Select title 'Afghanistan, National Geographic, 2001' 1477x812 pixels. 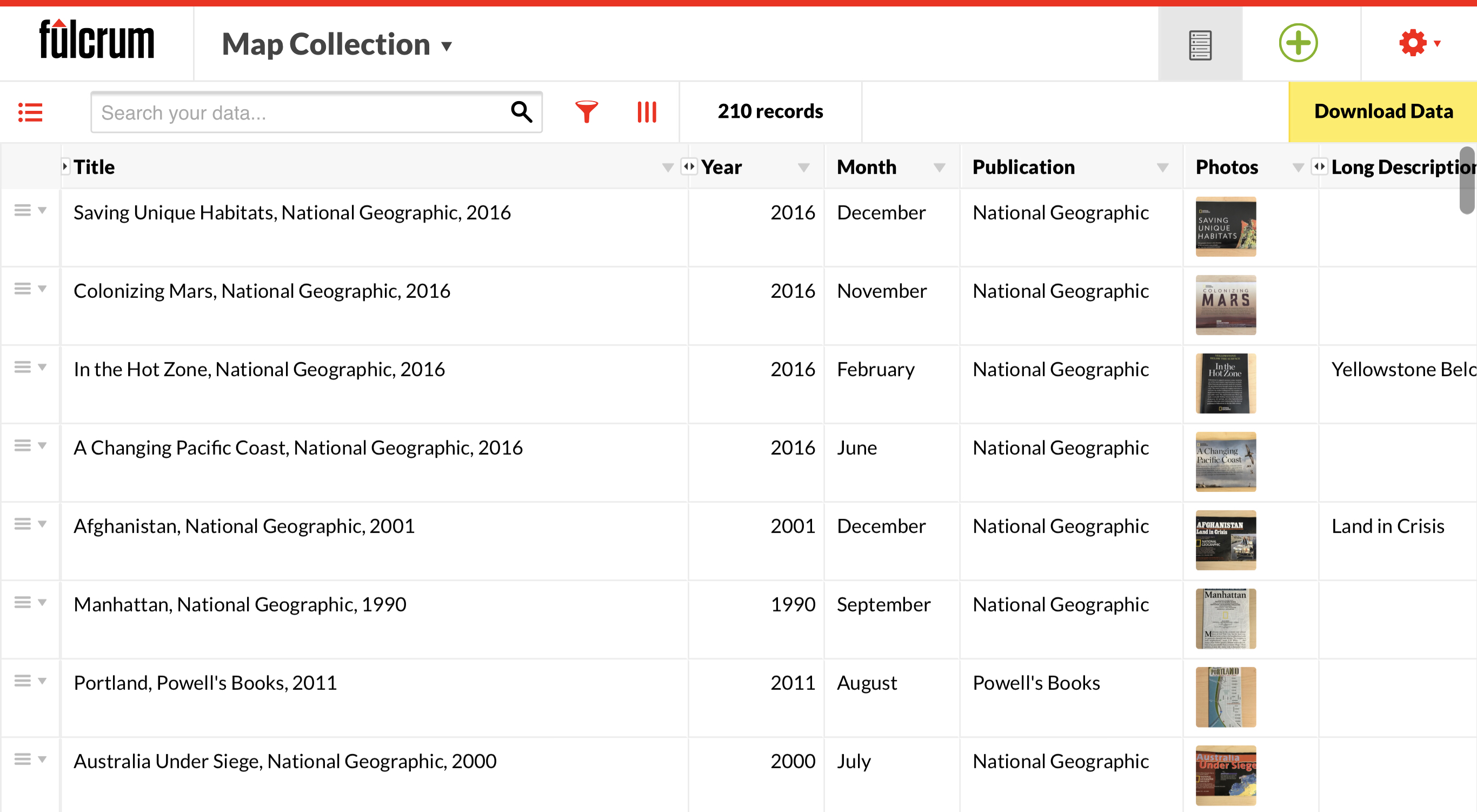244,527
